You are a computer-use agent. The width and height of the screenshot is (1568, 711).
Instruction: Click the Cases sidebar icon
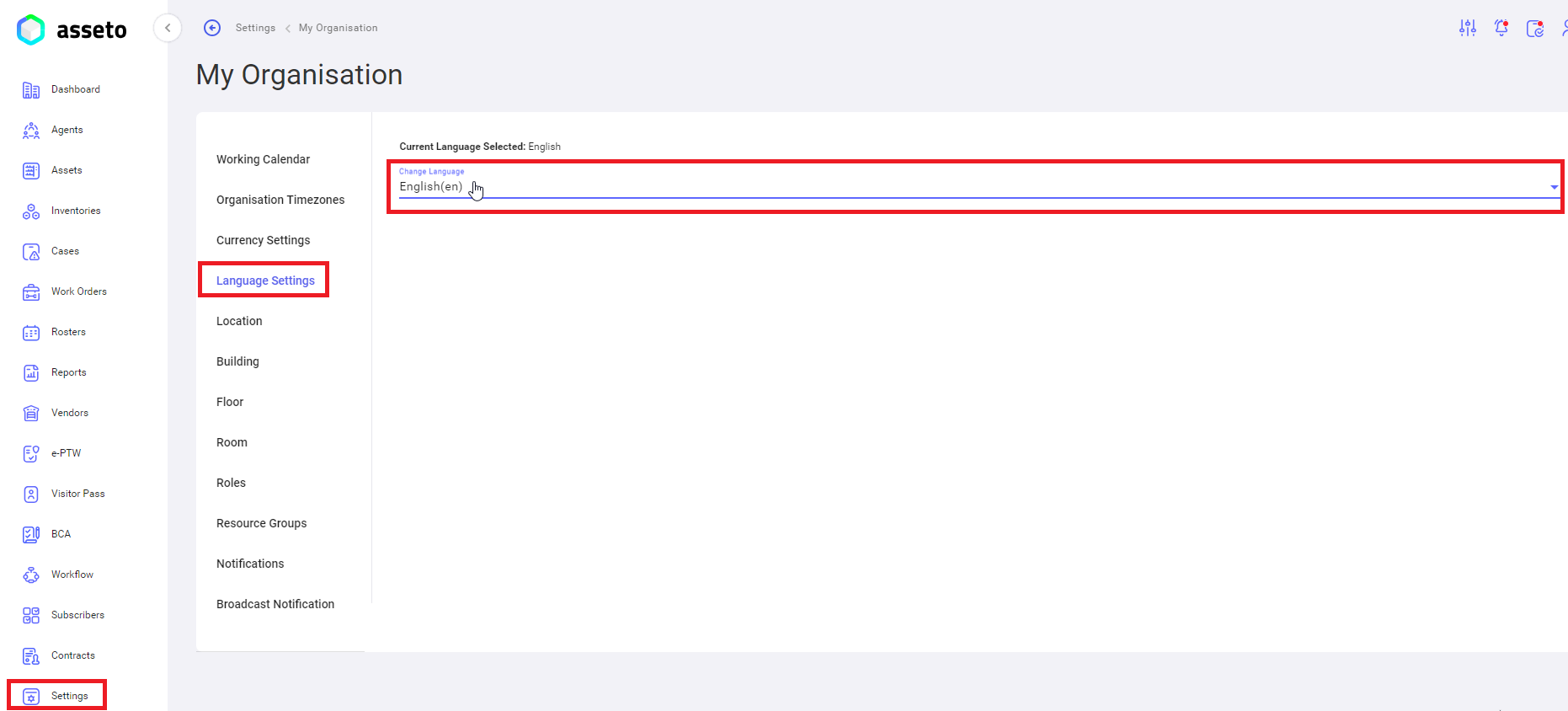(31, 251)
